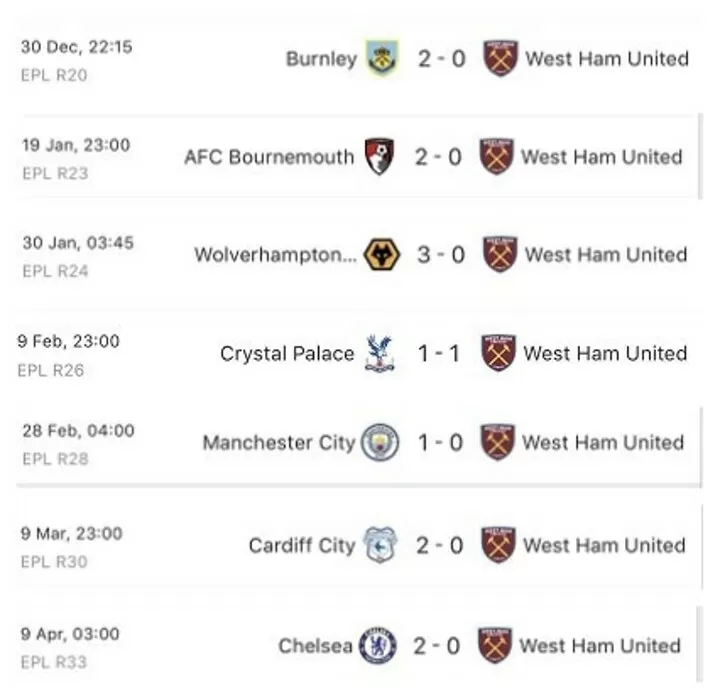
Task: Click the Wolverhampton wolf-head crest
Action: click(382, 254)
